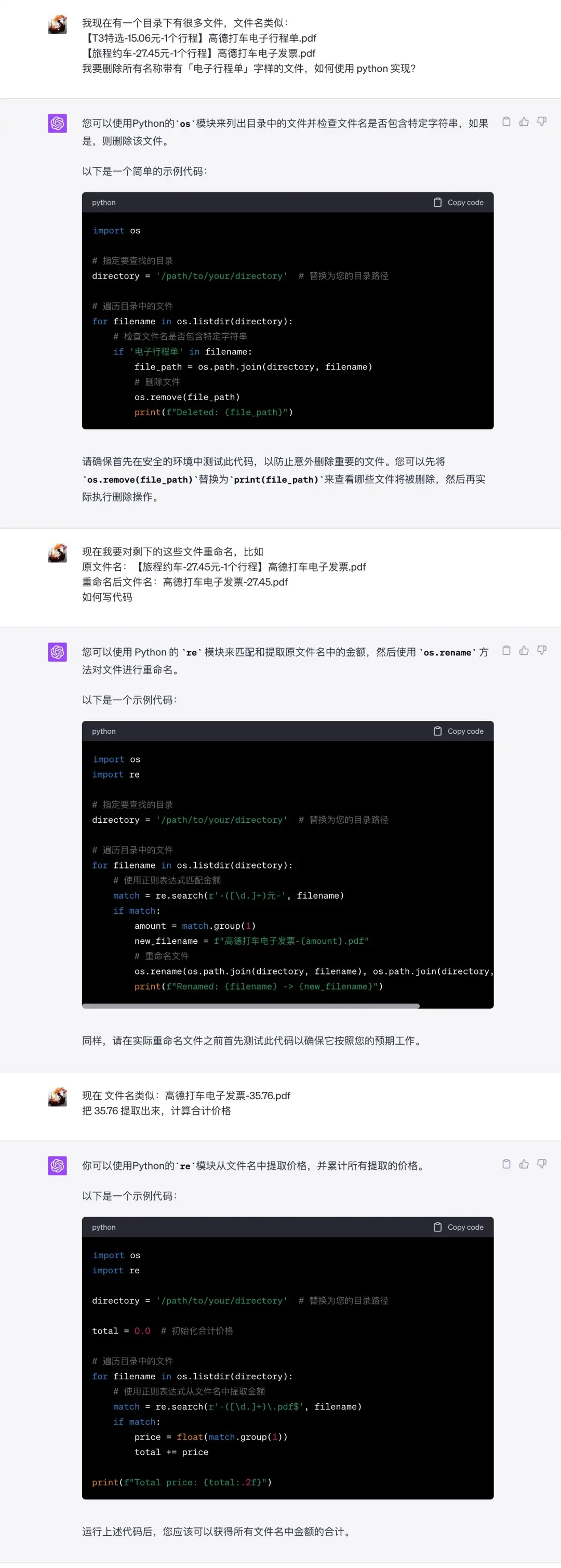Click the line "total += price"

coord(171,1452)
